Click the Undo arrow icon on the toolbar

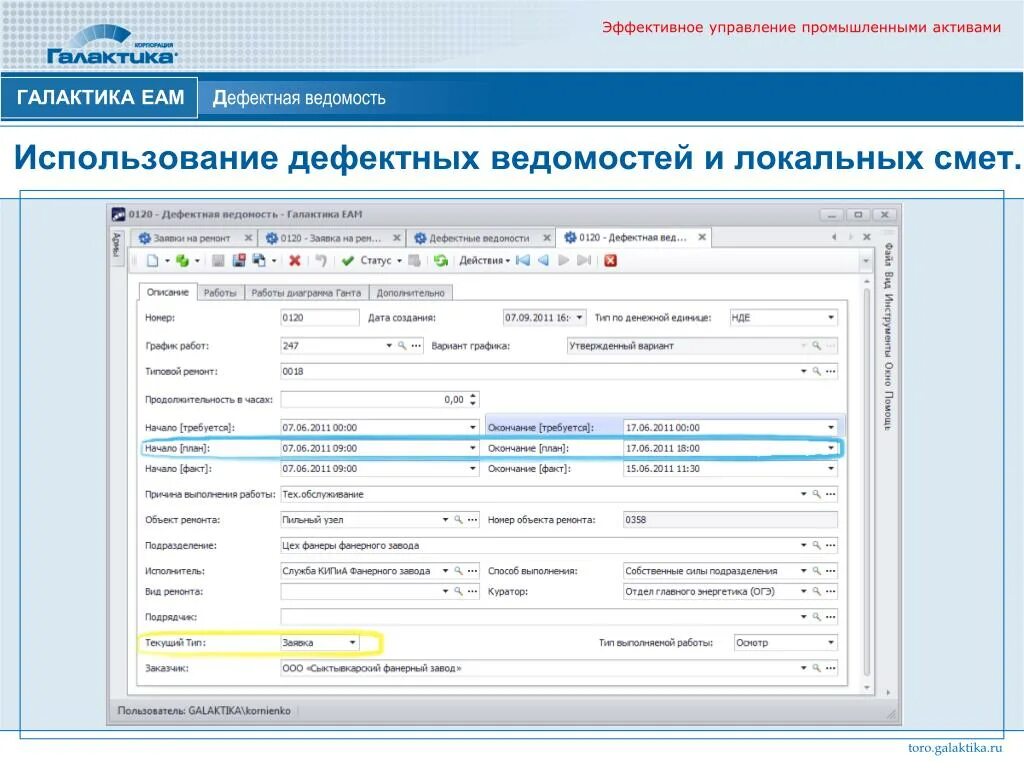320,262
